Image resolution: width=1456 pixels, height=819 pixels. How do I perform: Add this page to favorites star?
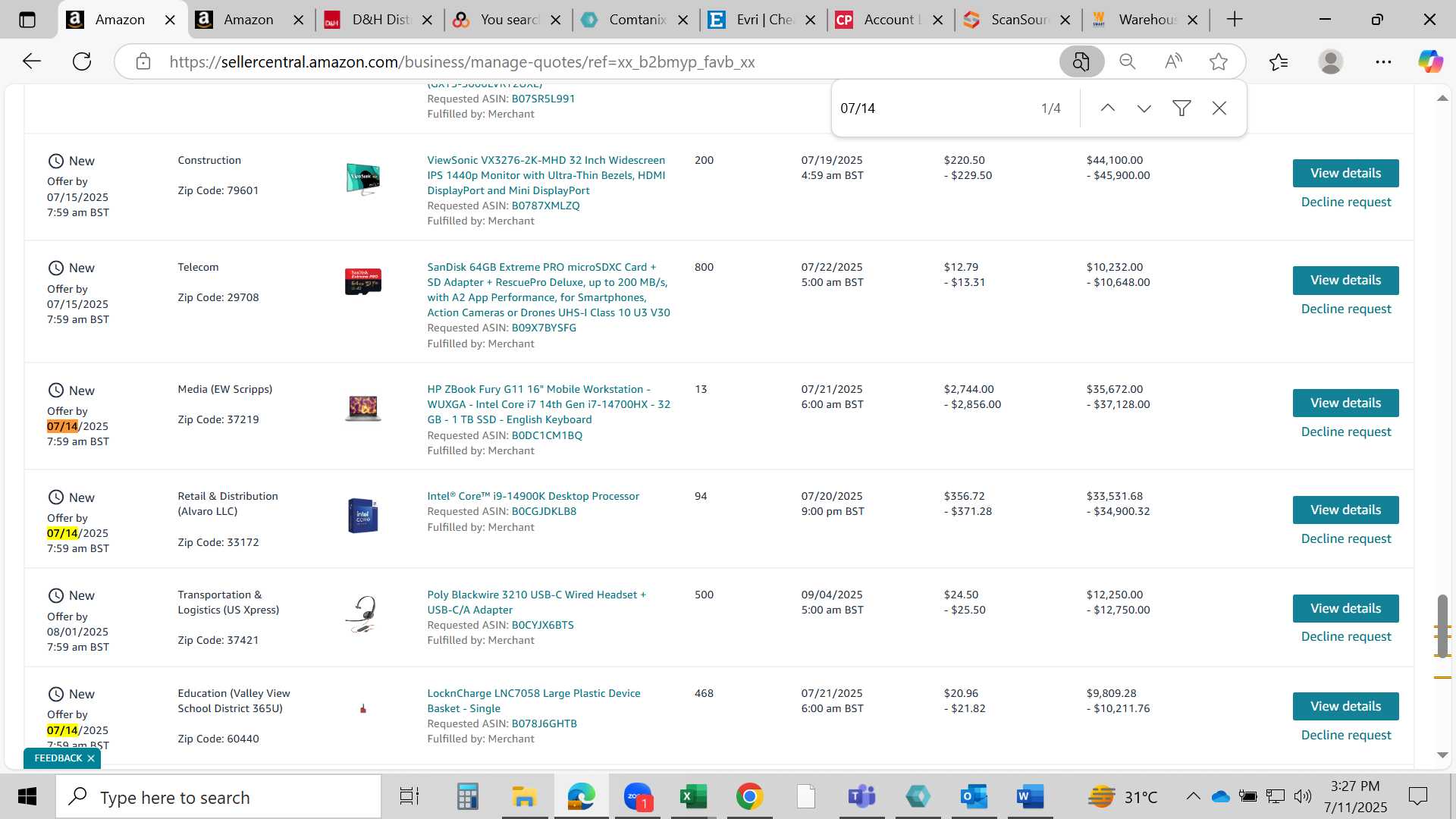1219,61
